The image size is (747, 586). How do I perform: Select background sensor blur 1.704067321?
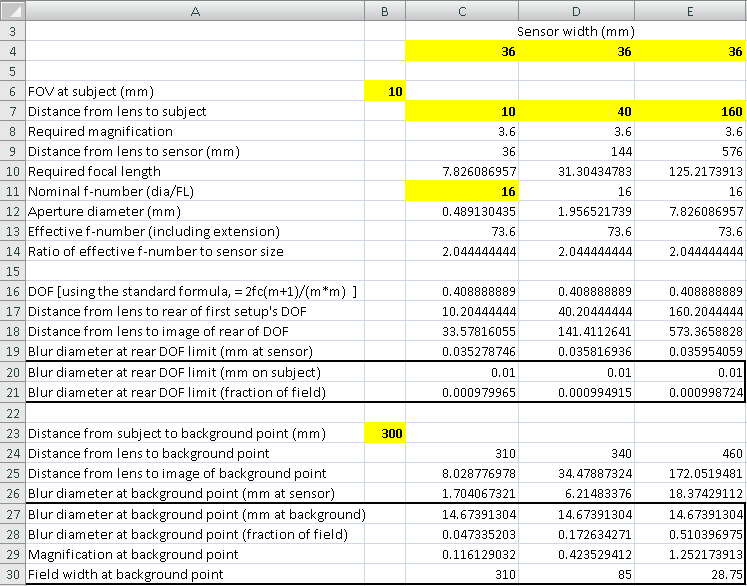[462, 493]
